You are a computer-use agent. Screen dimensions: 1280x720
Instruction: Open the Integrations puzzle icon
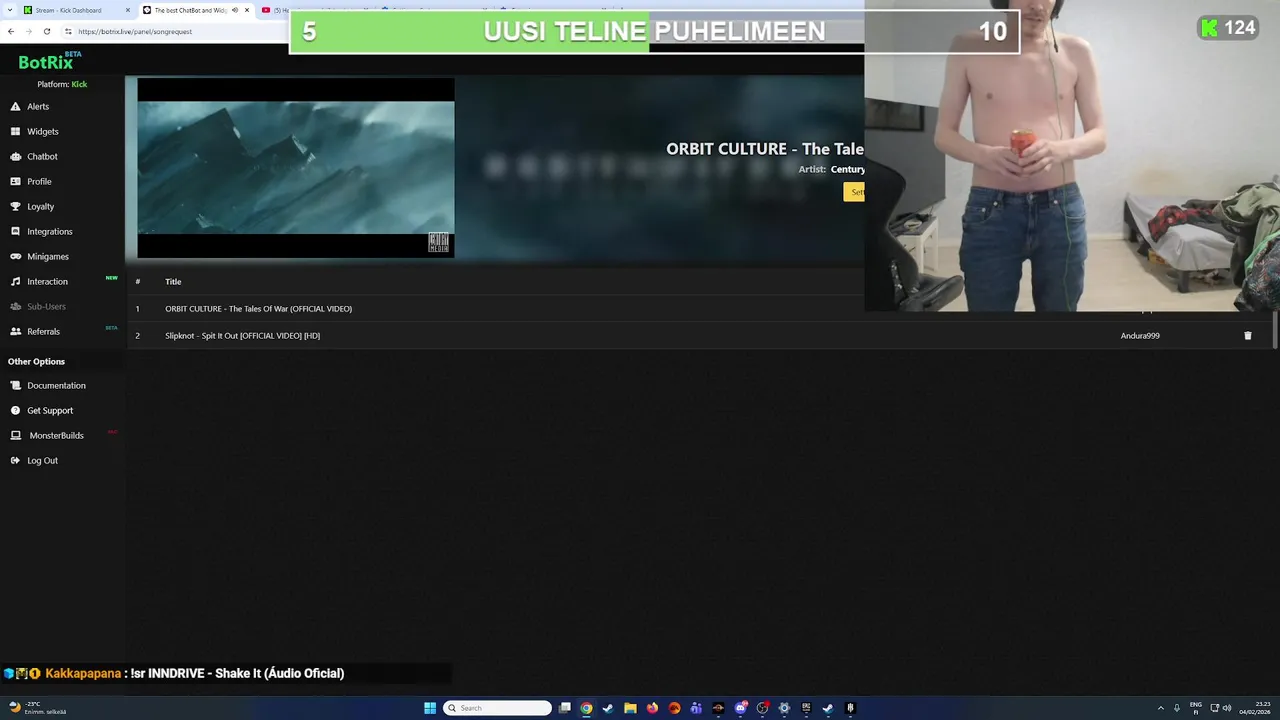pos(16,231)
